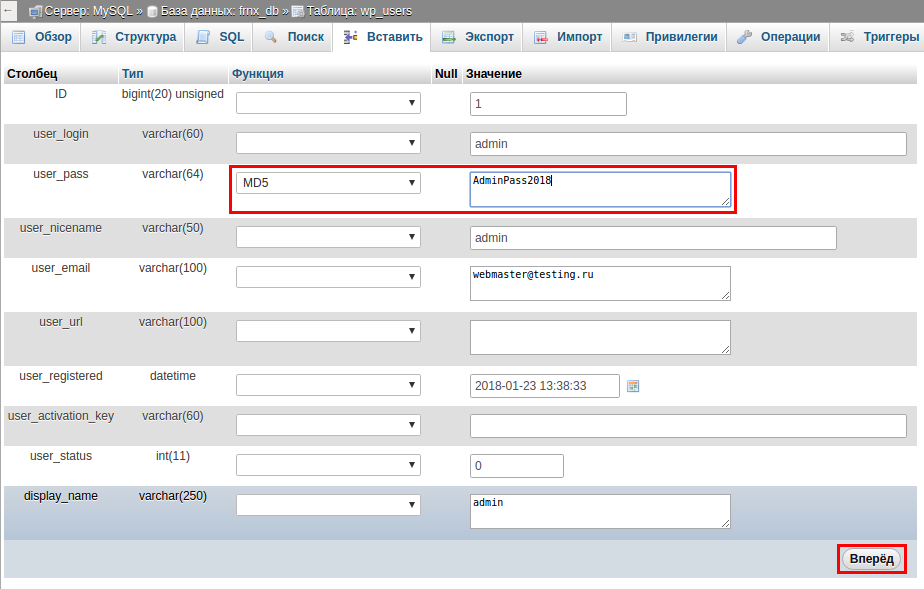This screenshot has height=589, width=924.
Task: Click the empty user_activation_key field
Action: click(x=688, y=426)
